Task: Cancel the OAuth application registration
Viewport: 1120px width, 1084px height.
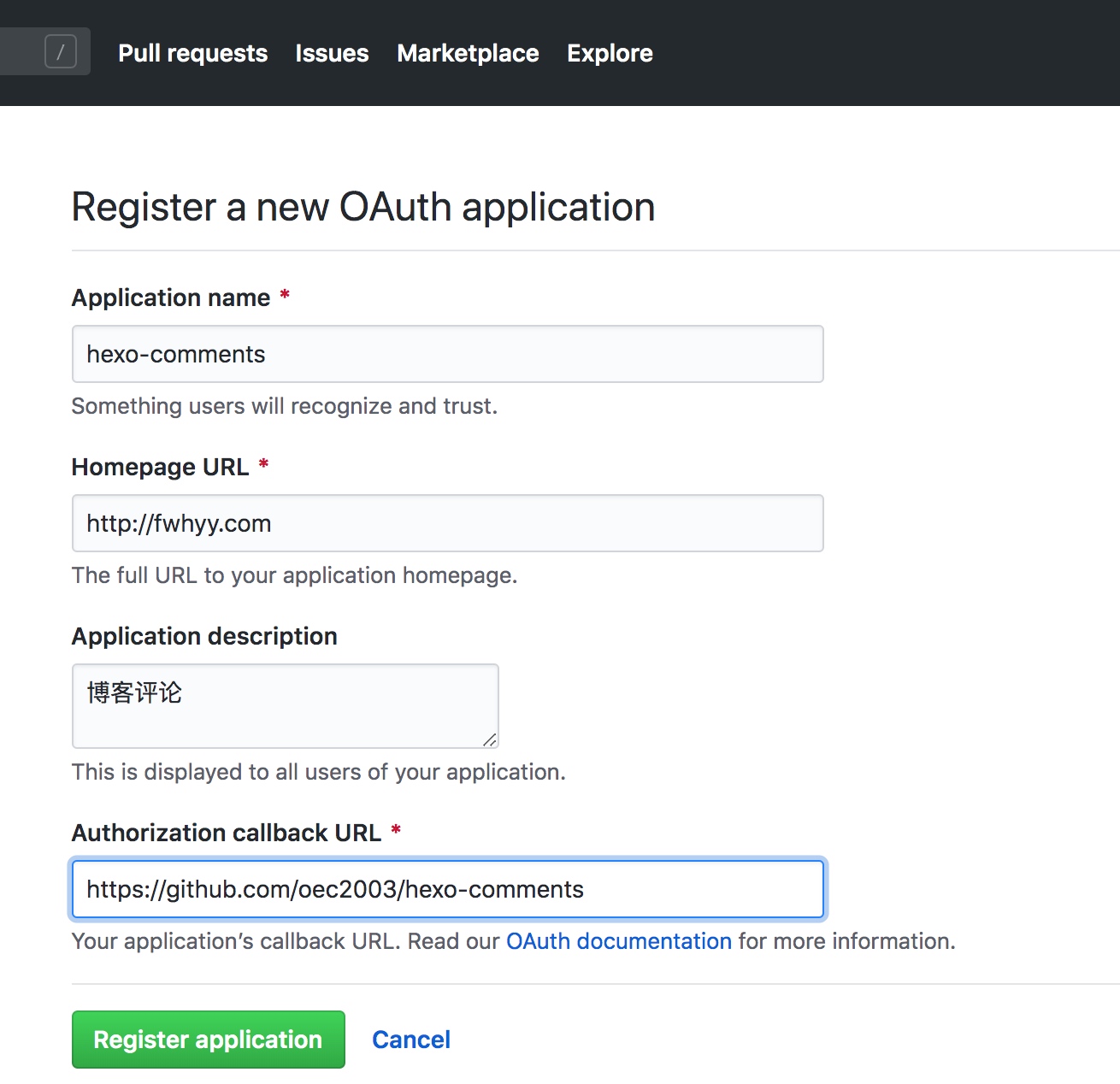Action: 411,1040
